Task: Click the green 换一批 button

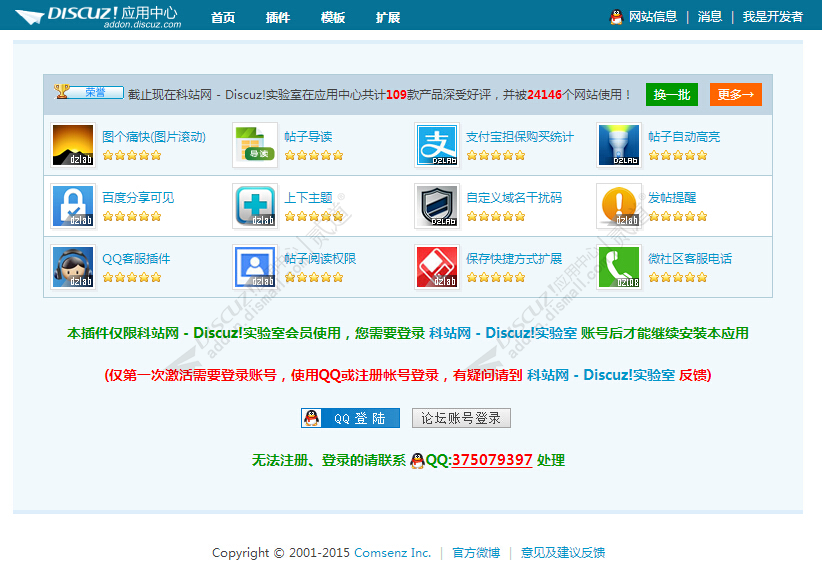Action: point(672,94)
